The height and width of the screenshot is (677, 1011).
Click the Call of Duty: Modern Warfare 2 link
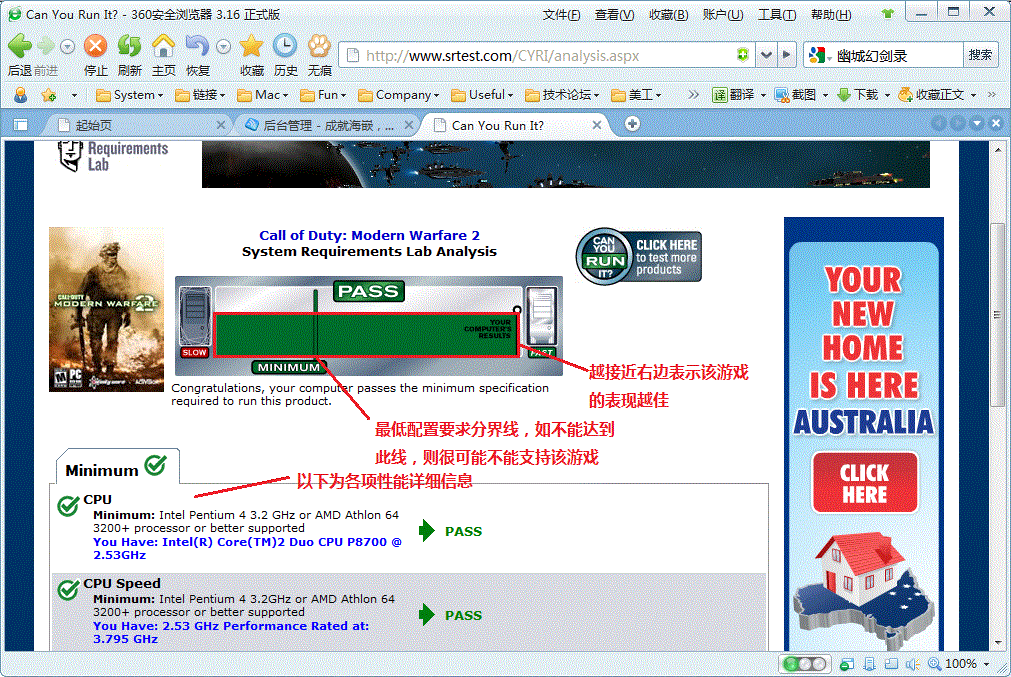click(x=369, y=235)
